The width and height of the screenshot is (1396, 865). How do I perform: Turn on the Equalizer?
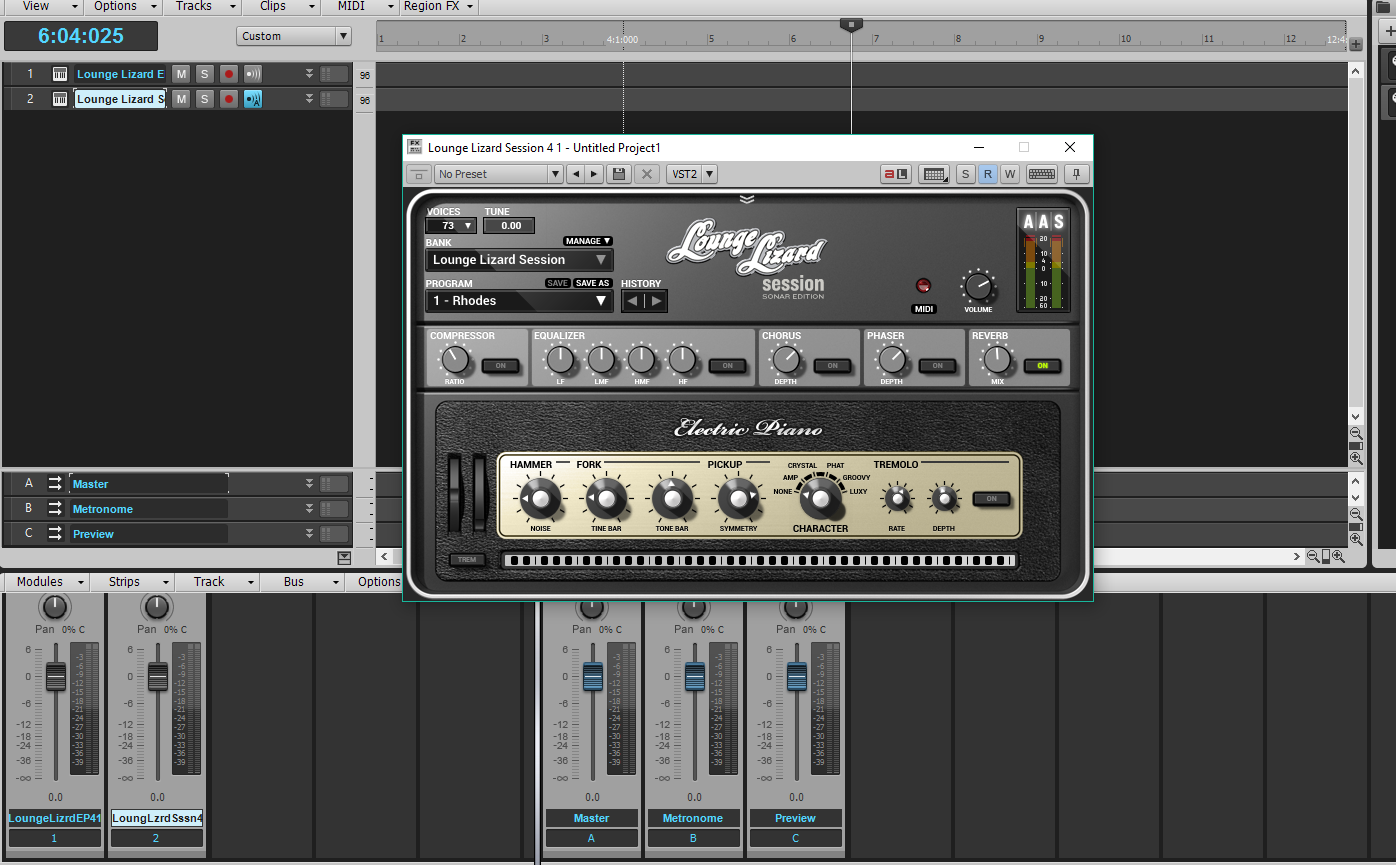[727, 366]
